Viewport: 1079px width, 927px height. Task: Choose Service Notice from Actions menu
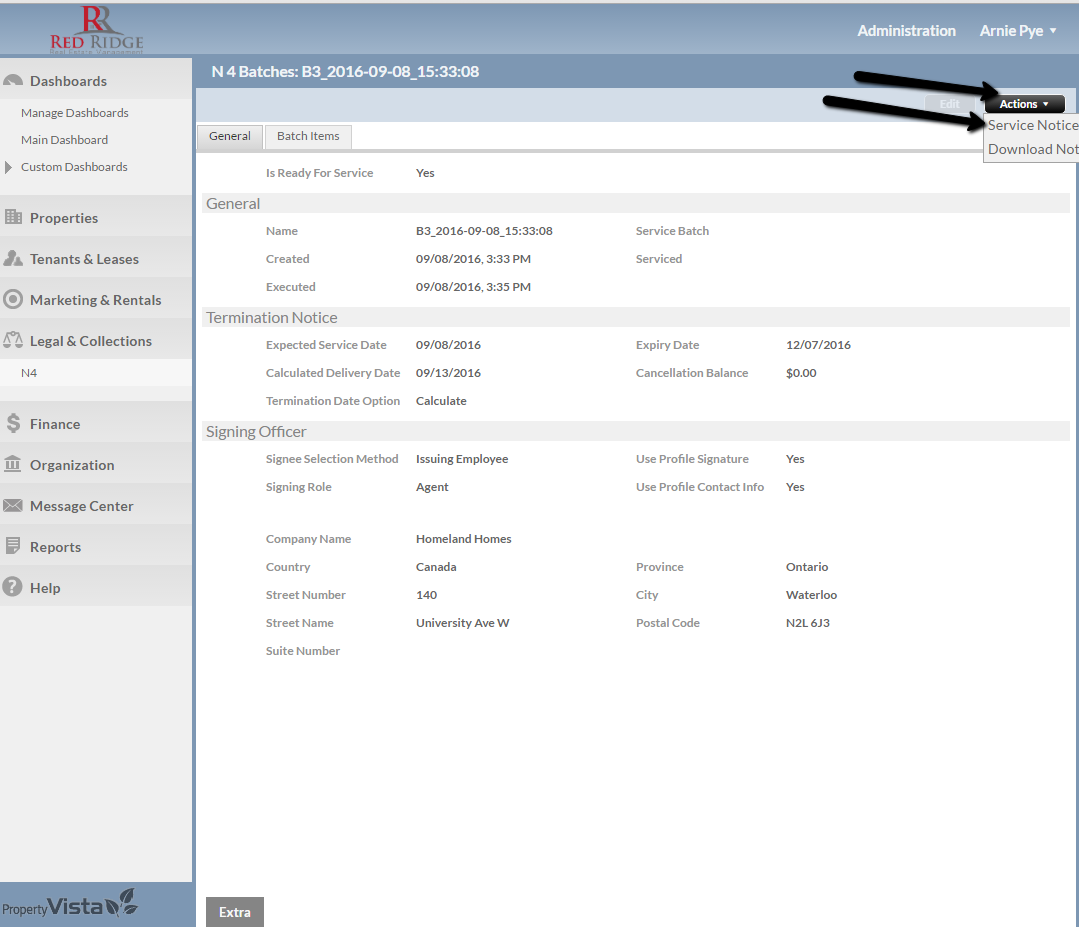coord(1032,125)
